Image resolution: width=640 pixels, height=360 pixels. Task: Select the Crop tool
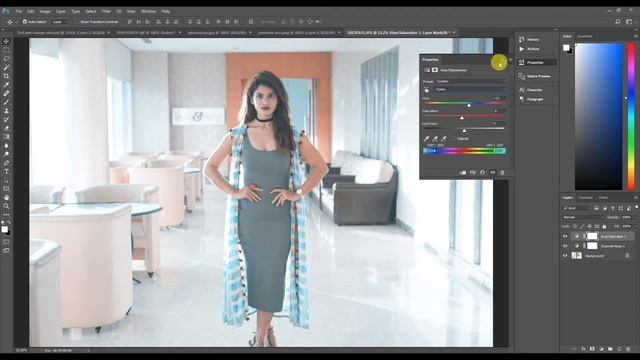coord(6,76)
